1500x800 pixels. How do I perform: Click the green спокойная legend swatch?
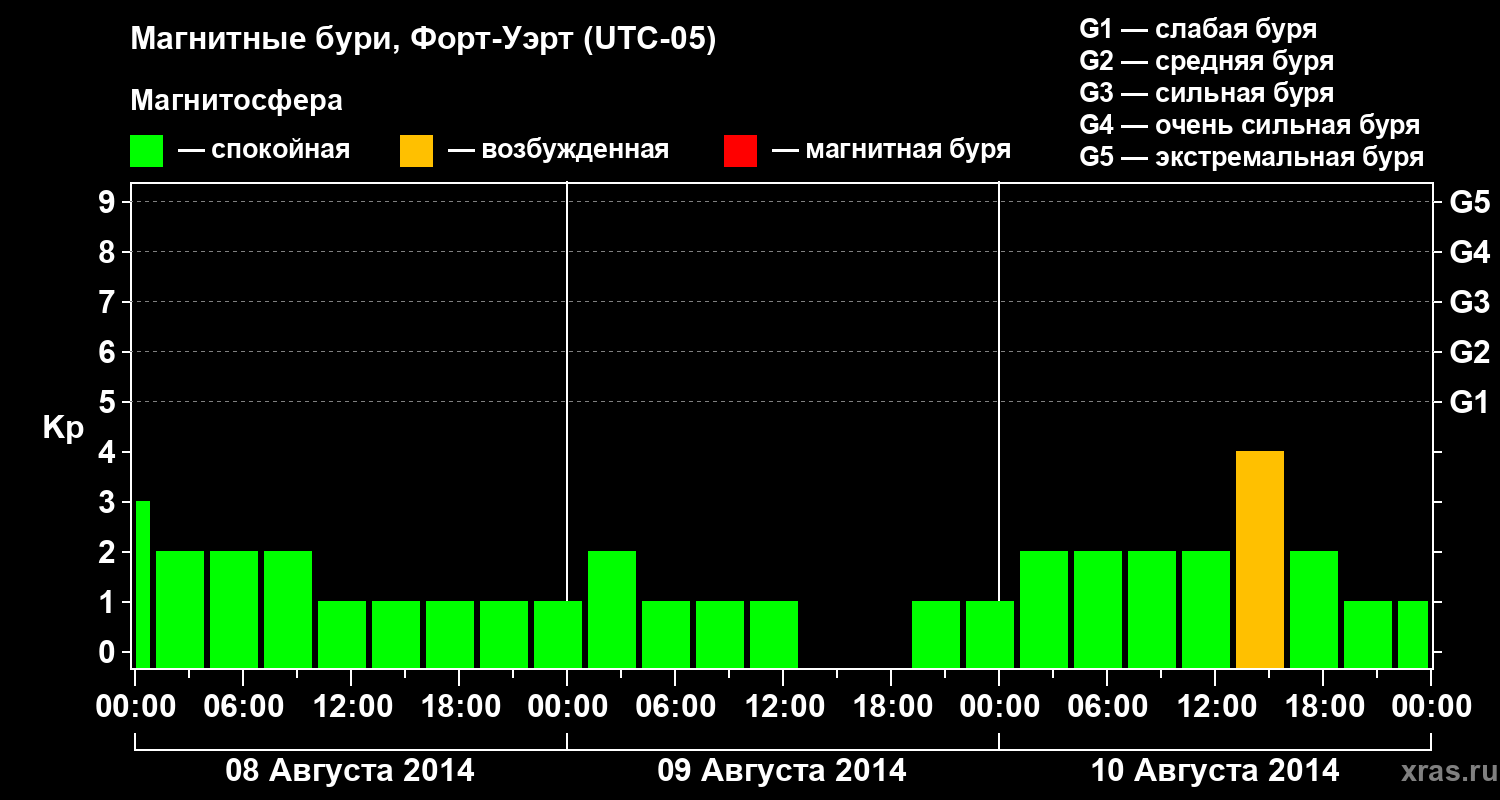(x=147, y=151)
